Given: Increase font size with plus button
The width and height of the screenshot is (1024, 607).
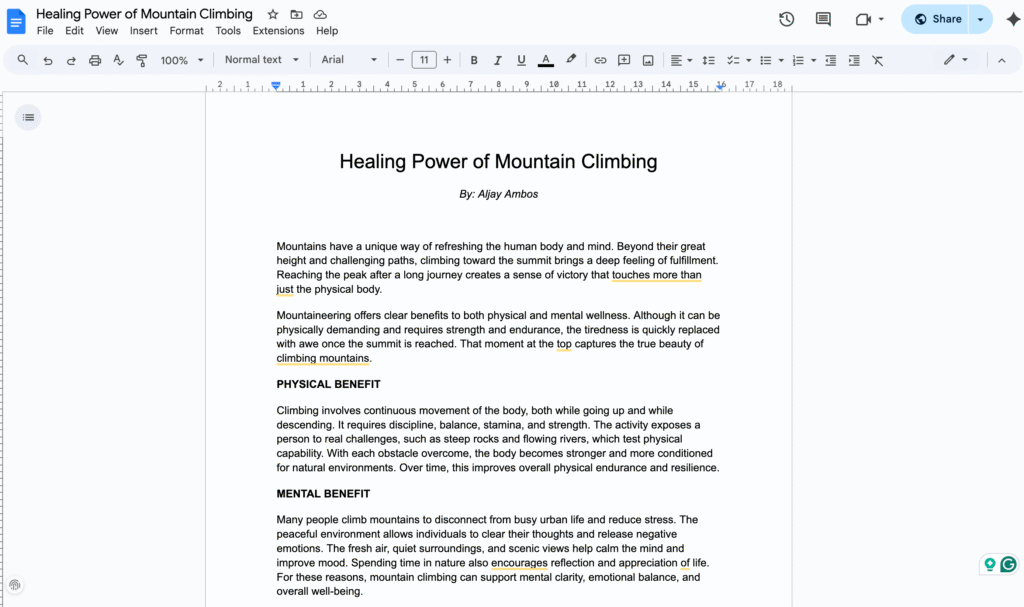Looking at the screenshot, I should click(447, 60).
